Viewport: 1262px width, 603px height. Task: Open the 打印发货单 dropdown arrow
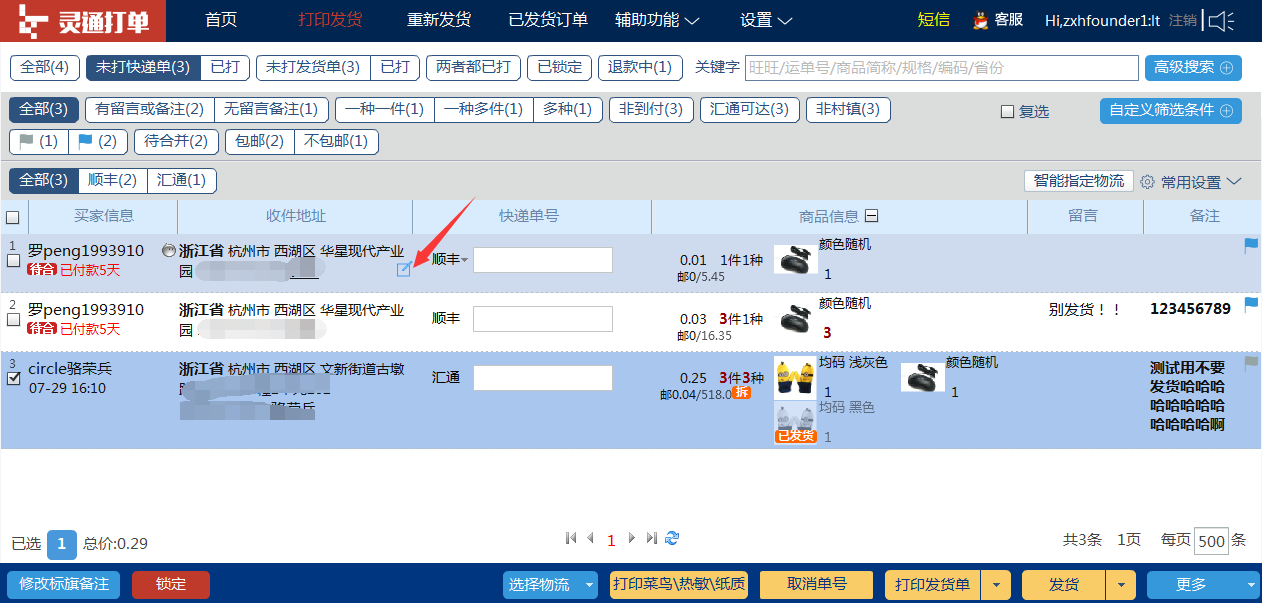(x=995, y=585)
